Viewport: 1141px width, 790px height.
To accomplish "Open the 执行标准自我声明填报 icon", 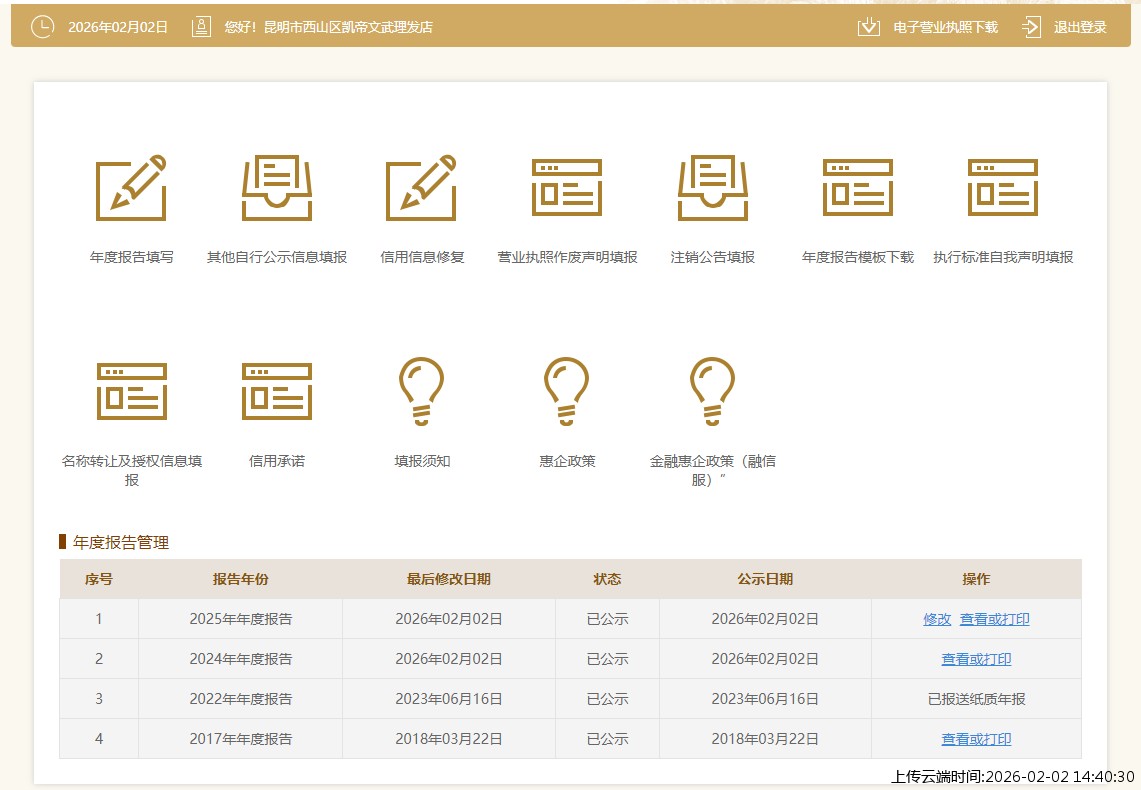I will (x=1003, y=189).
